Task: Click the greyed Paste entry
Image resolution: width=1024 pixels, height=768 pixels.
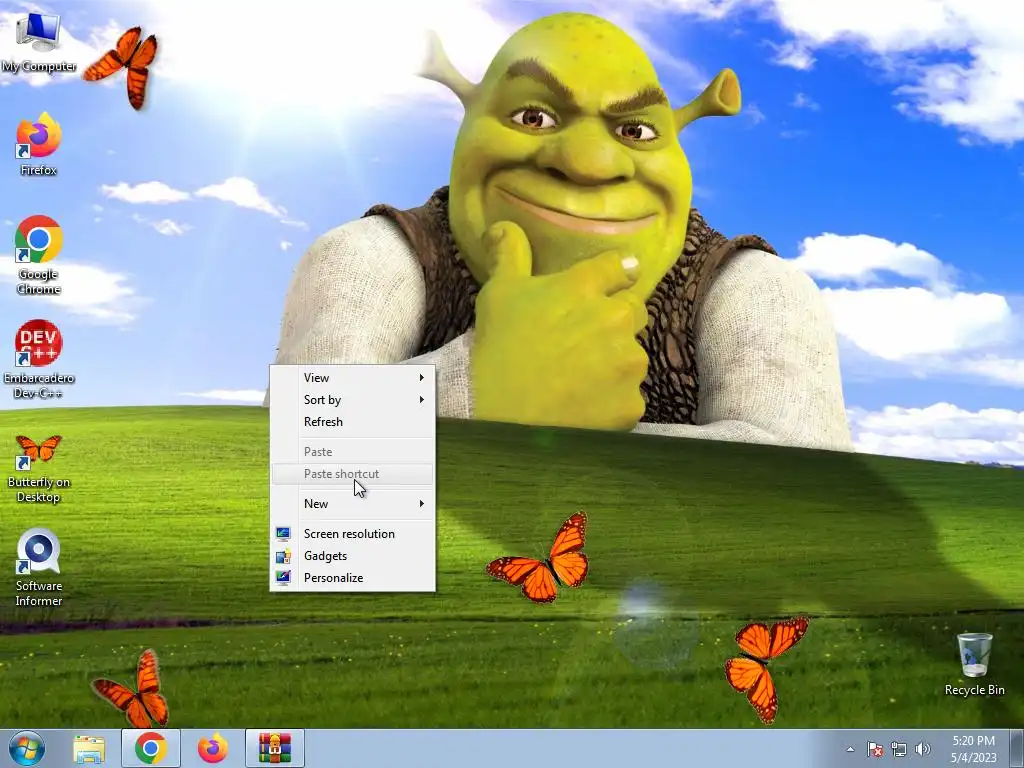Action: pos(352,452)
